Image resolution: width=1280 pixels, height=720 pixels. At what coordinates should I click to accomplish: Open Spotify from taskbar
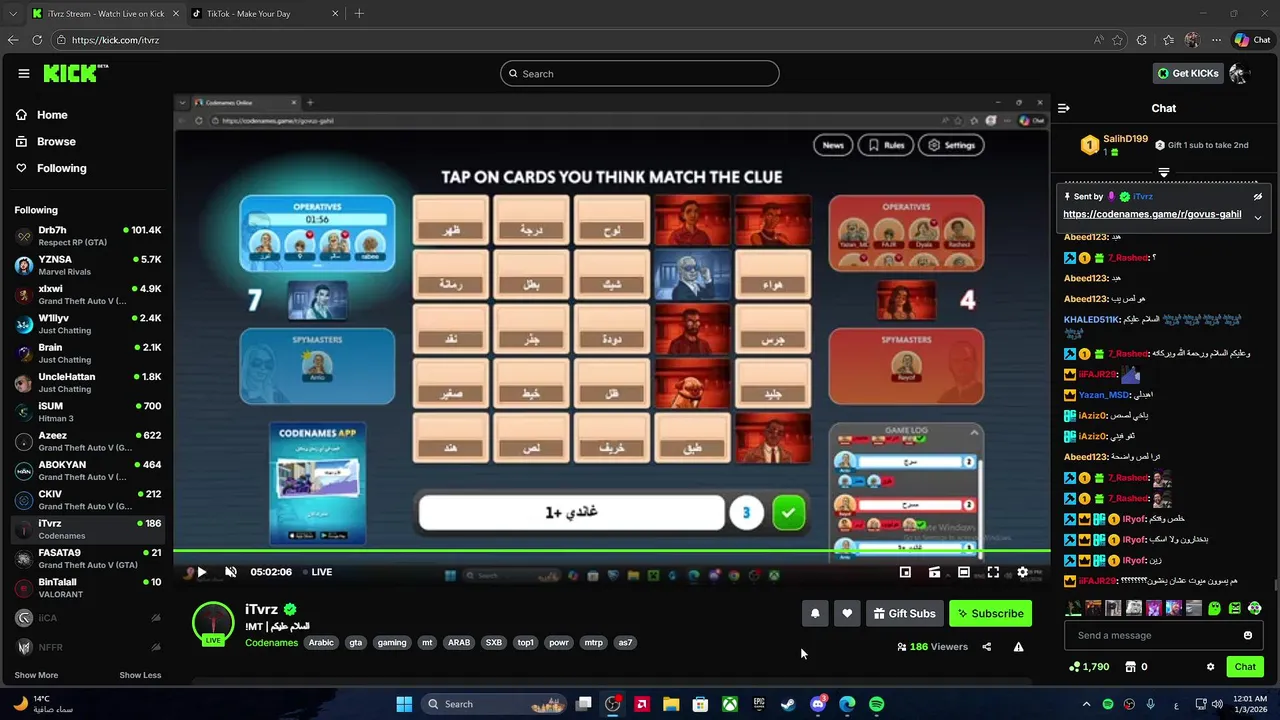pos(877,704)
